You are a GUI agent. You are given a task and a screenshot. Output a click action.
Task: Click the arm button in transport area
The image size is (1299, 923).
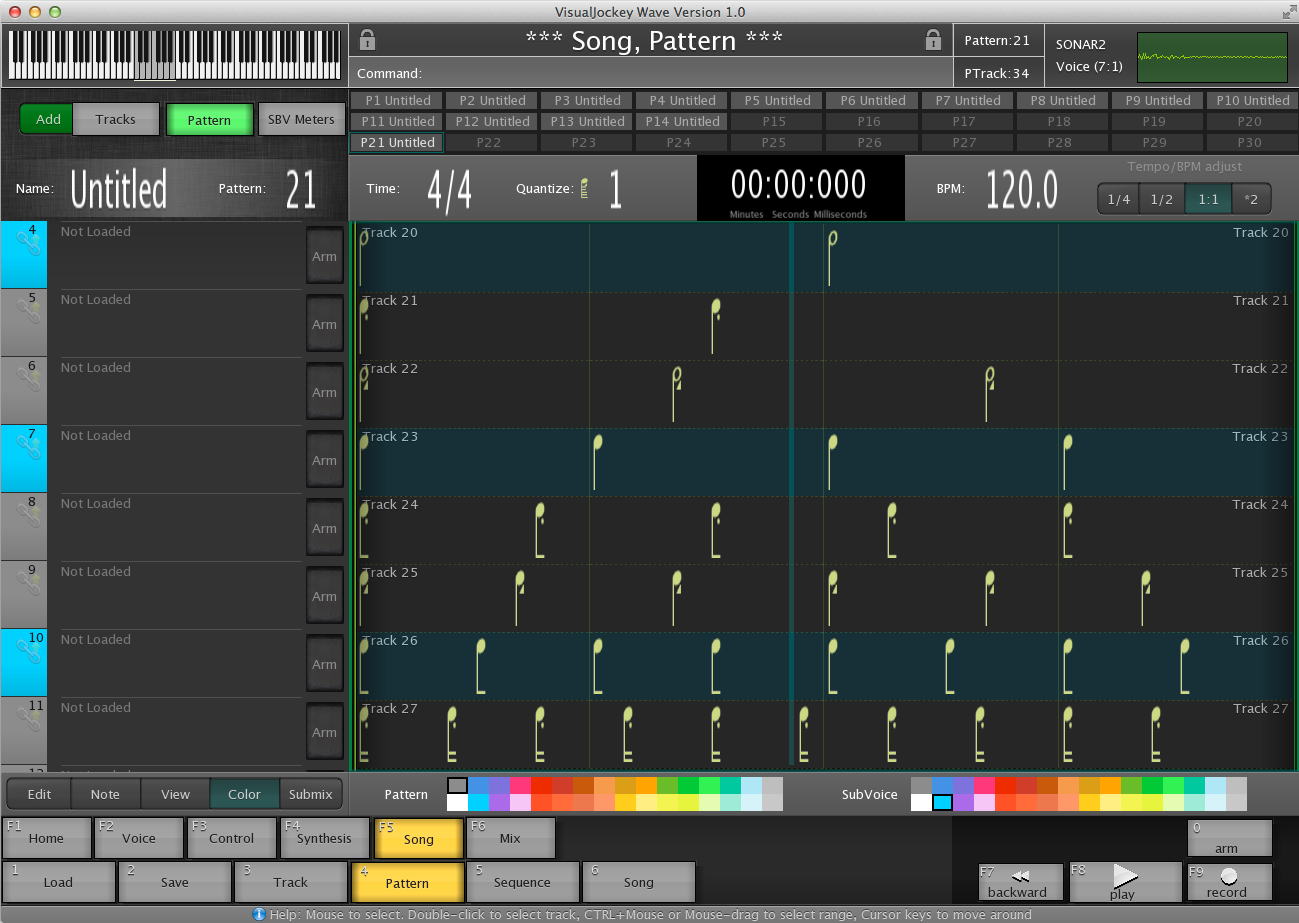point(1229,838)
